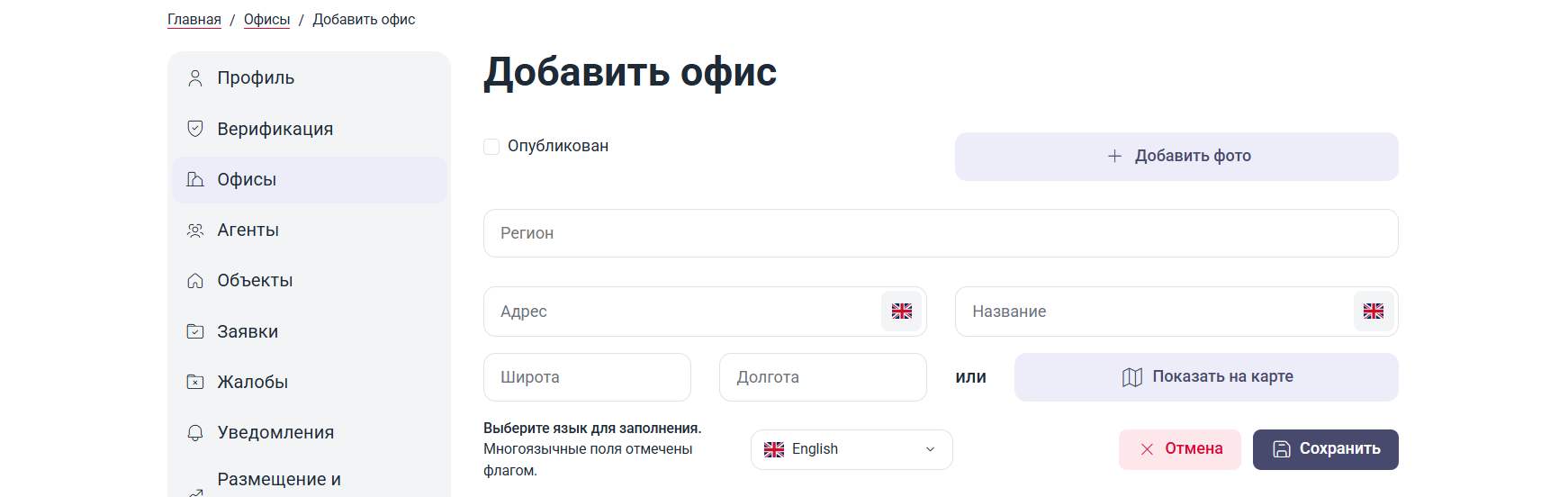The width and height of the screenshot is (1568, 497).
Task: Open the Регион selection field
Action: 941,233
